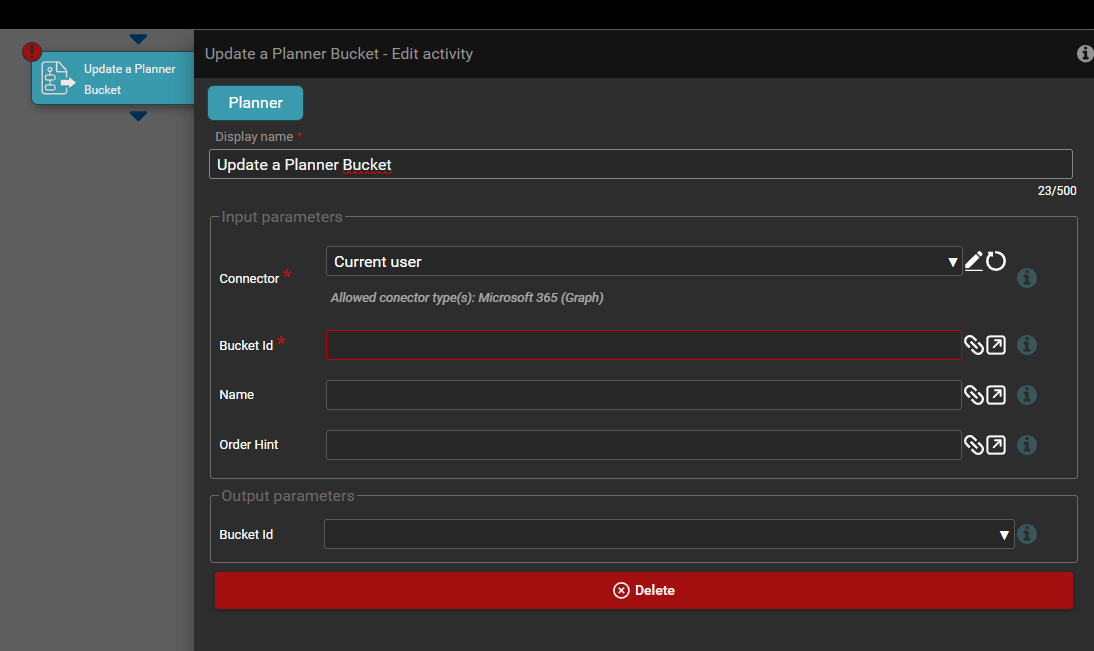
Task: Click the blue arrow below the activity node
Action: (138, 117)
